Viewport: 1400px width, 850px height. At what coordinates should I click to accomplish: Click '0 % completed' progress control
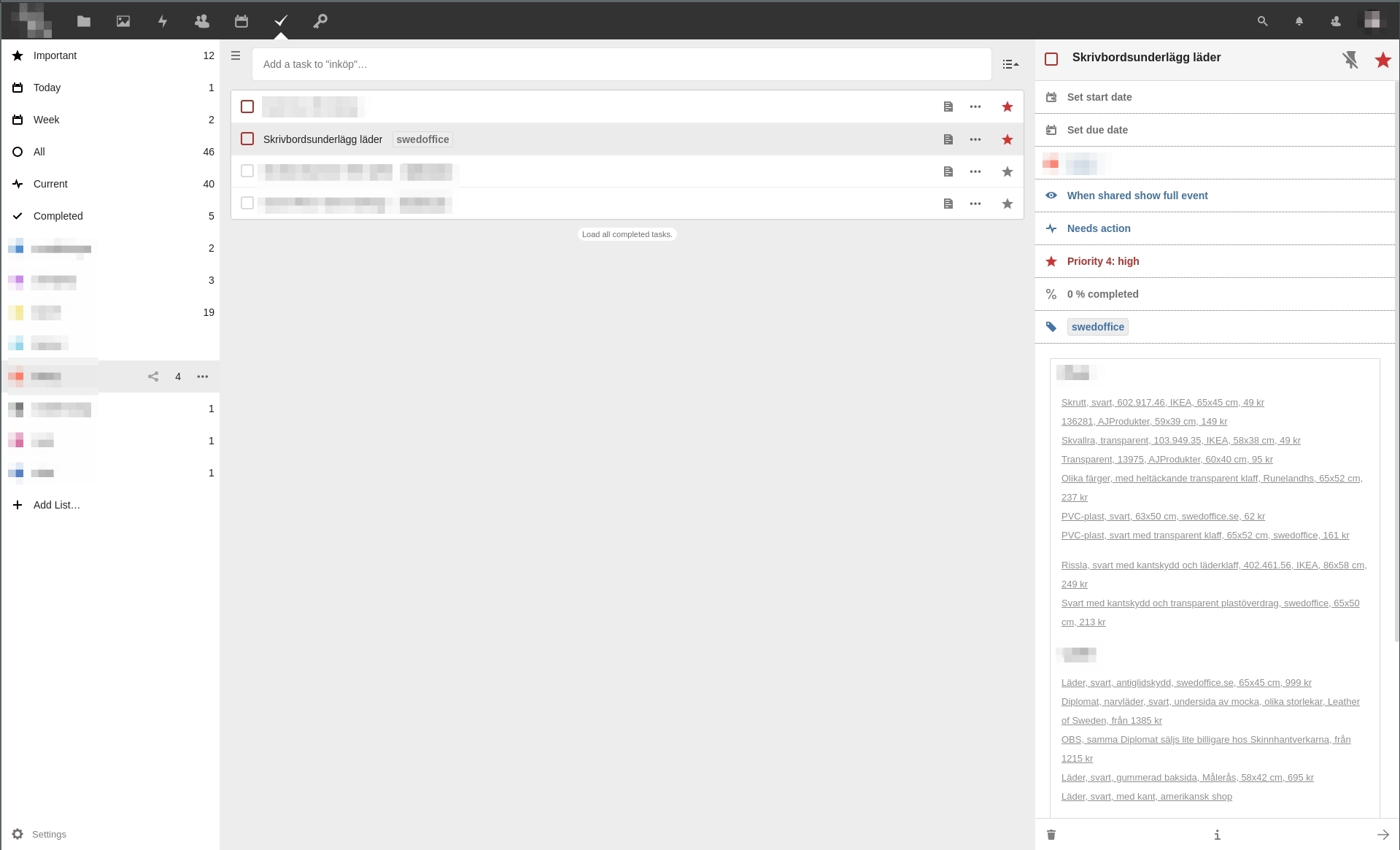coord(1102,293)
